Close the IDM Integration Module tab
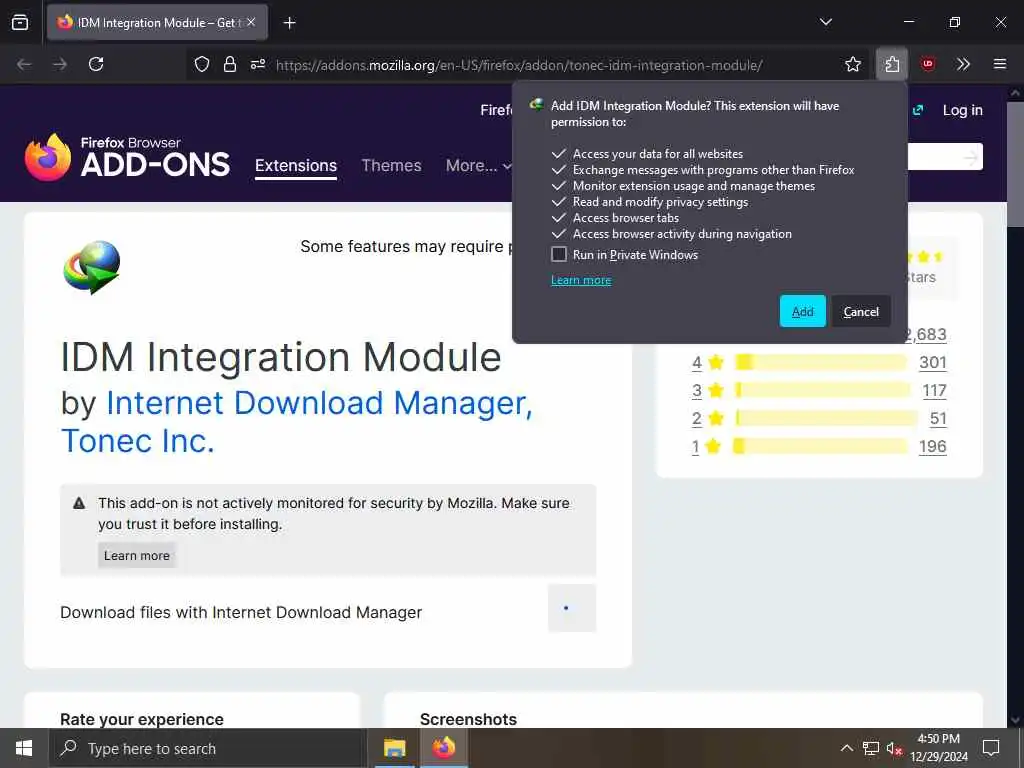Viewport: 1024px width, 768px height. click(251, 22)
